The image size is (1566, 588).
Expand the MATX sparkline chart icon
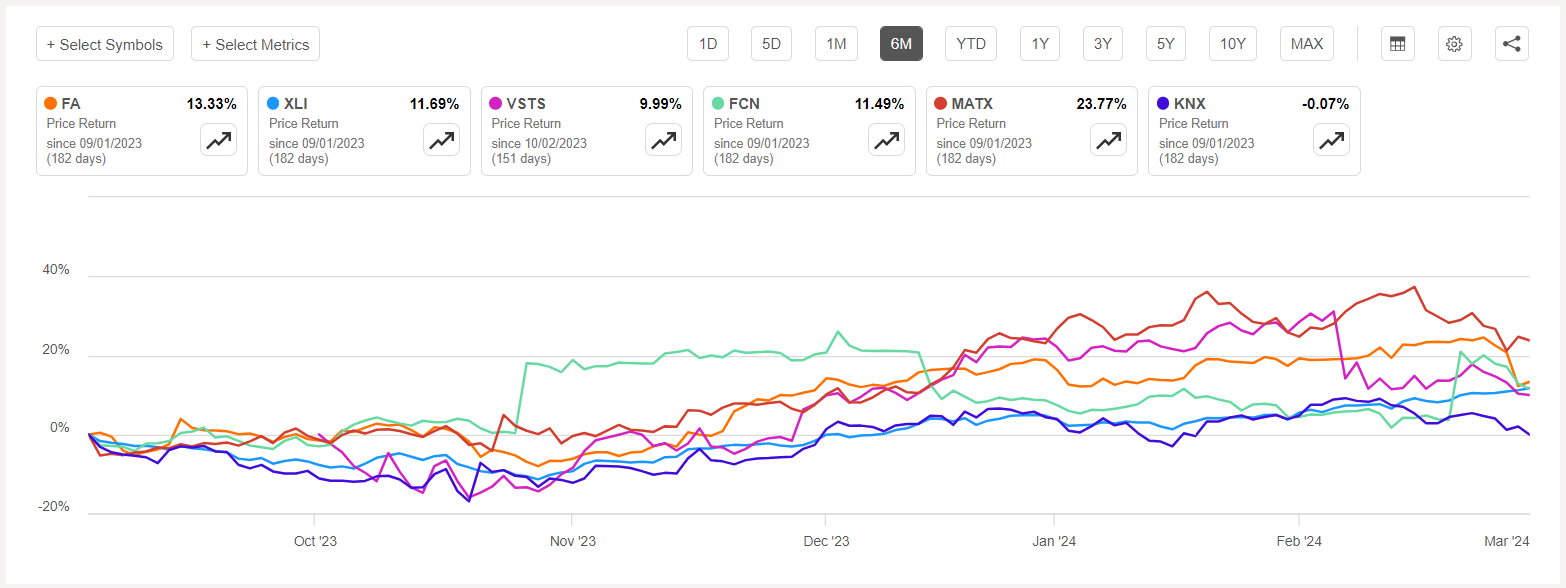pos(1108,140)
